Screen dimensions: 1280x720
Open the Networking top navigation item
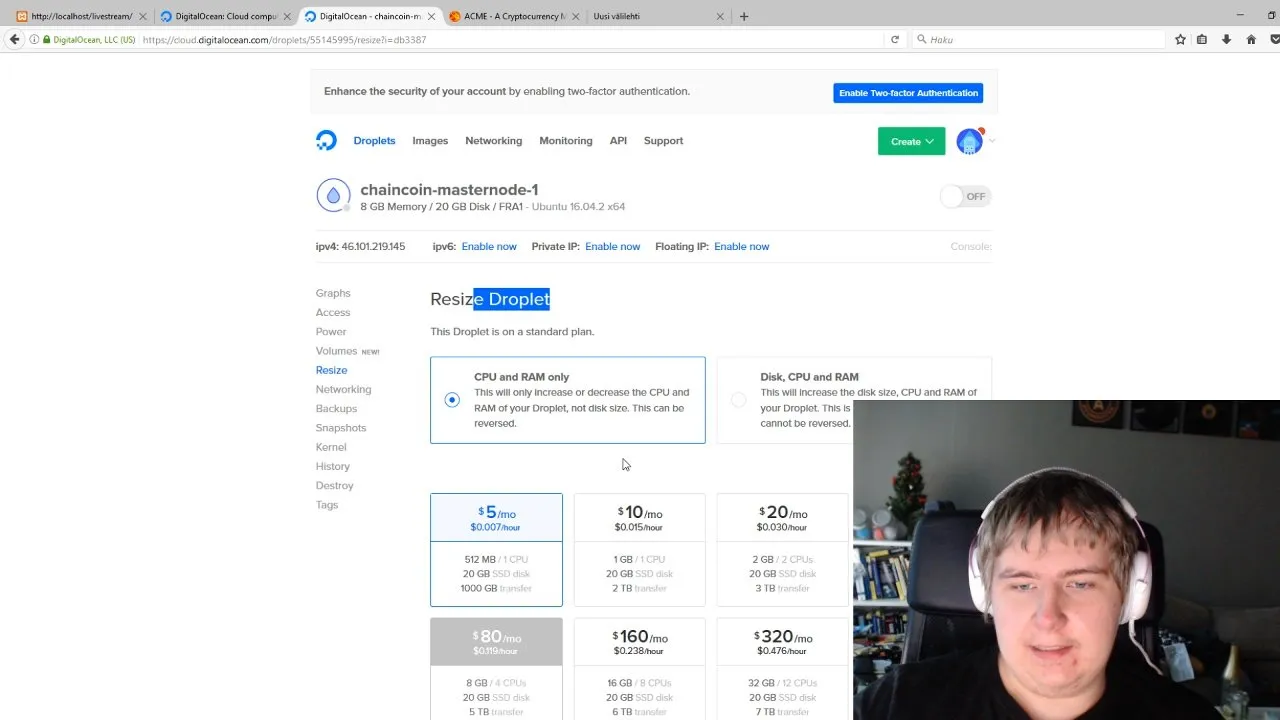493,141
